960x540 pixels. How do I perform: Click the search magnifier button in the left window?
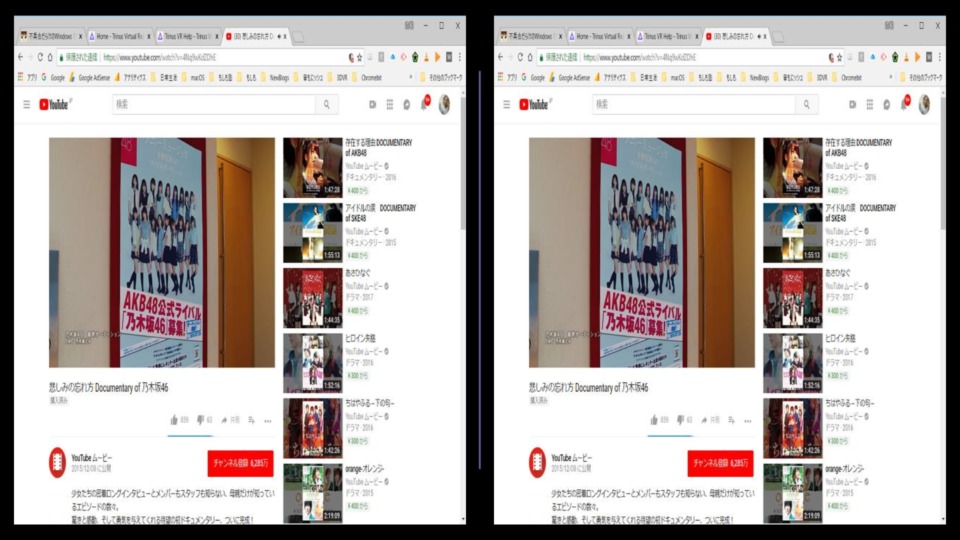(x=327, y=105)
